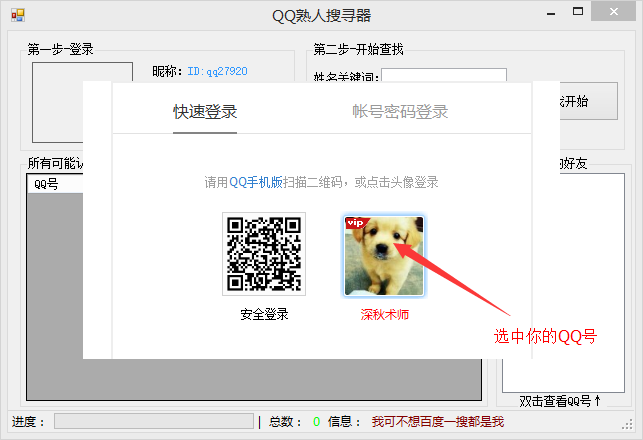
Task: Click the 昵称 label
Action: [x=167, y=71]
